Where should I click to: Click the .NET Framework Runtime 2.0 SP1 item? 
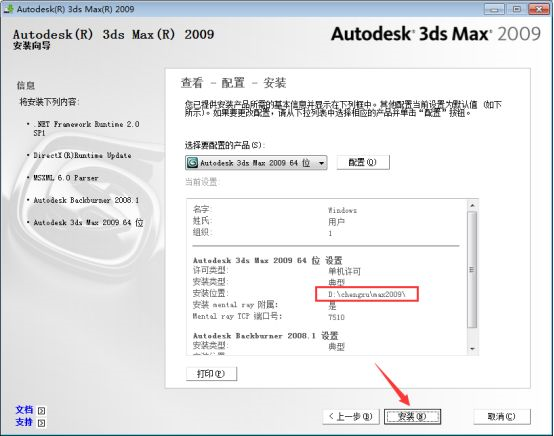86,129
